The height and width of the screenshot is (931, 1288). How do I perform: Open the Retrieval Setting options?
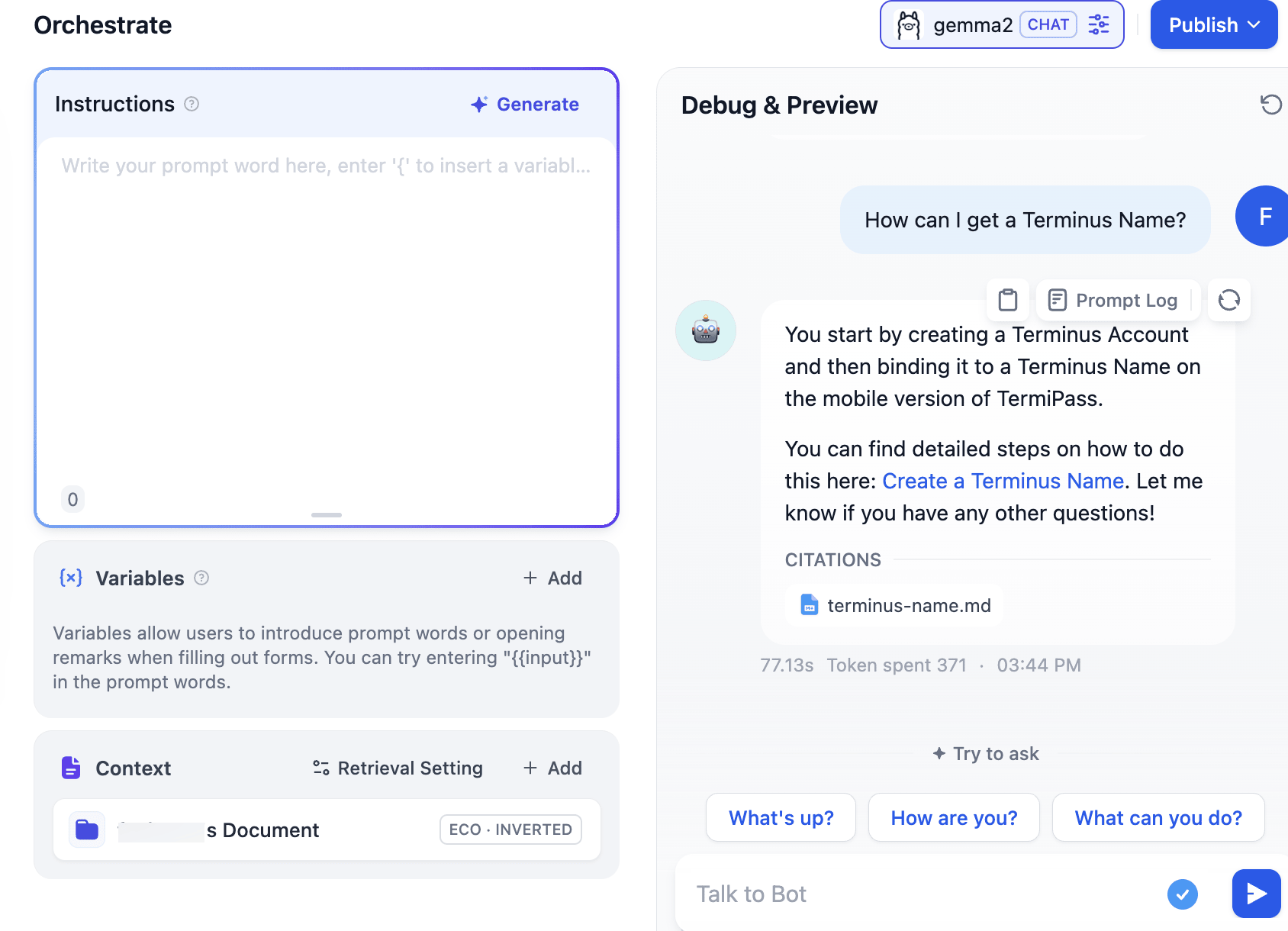(398, 768)
